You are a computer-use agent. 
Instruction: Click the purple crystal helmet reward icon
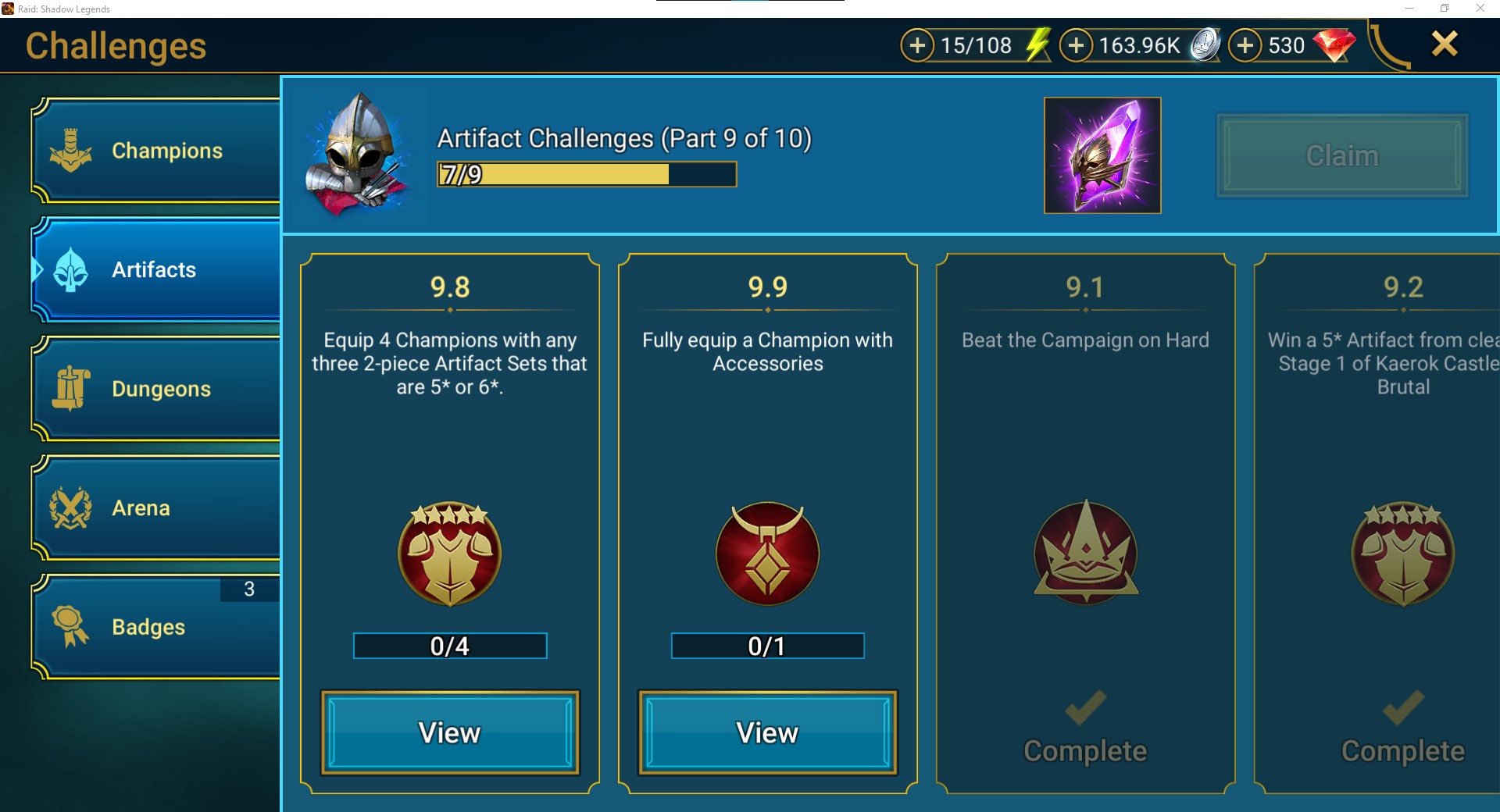[x=1102, y=155]
